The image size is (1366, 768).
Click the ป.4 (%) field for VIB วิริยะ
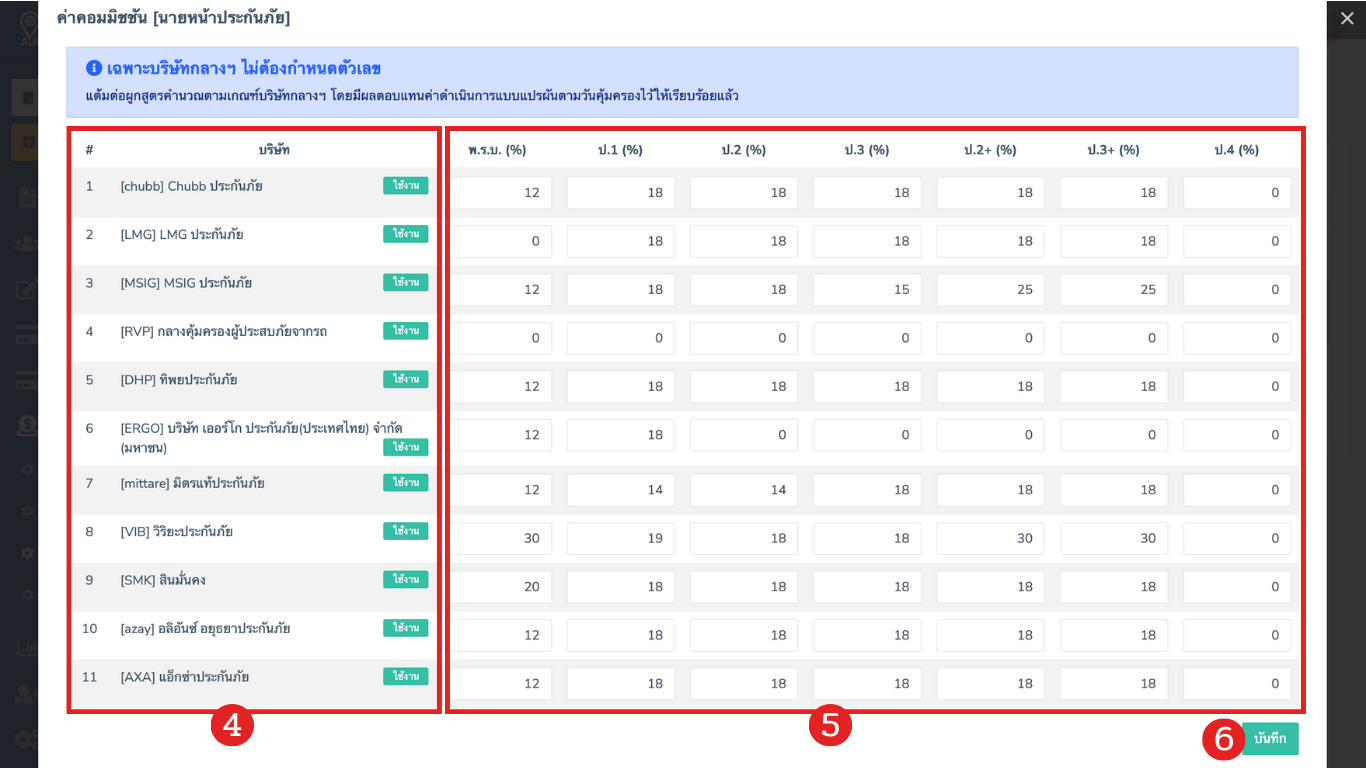[x=1237, y=538]
